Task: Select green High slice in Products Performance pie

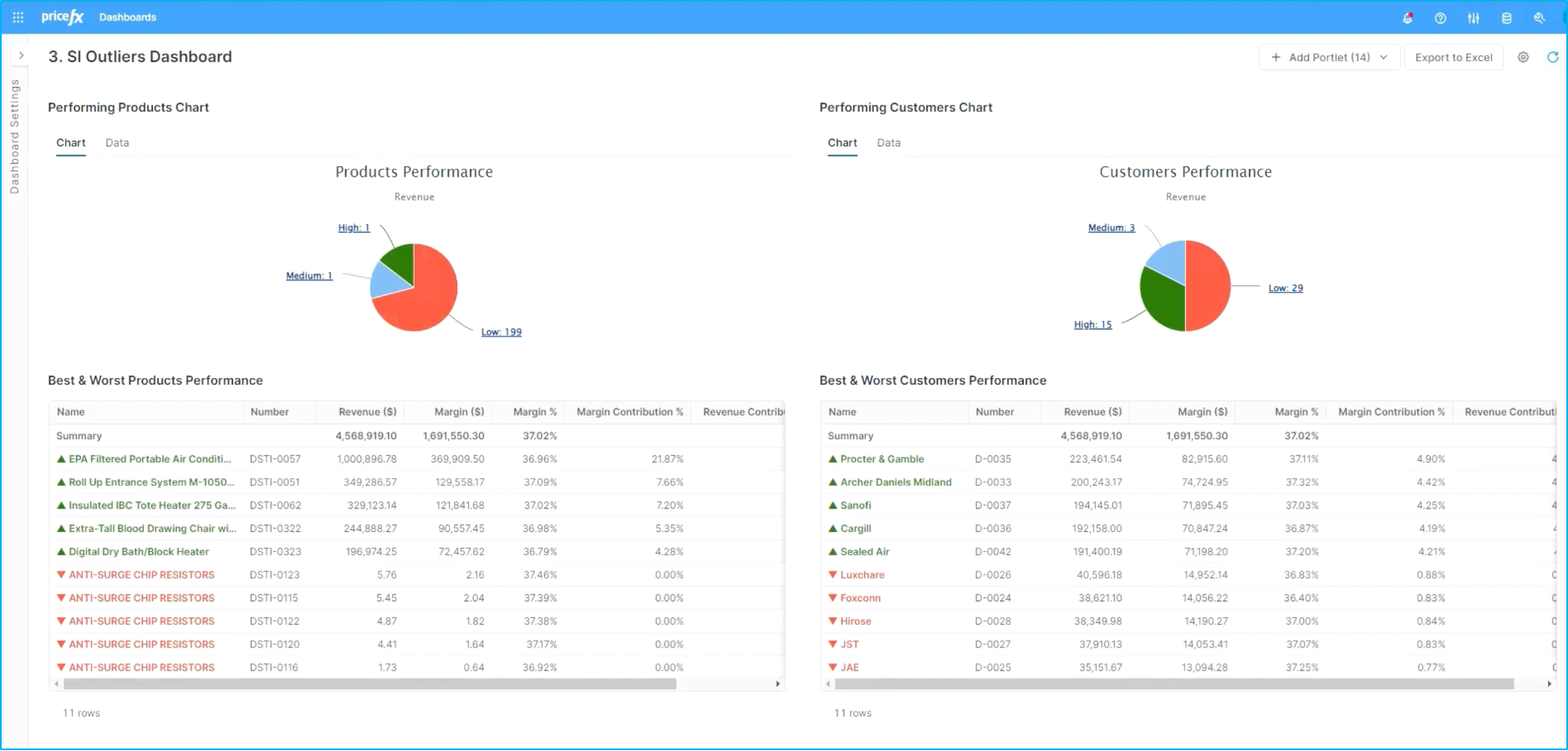Action: (400, 262)
